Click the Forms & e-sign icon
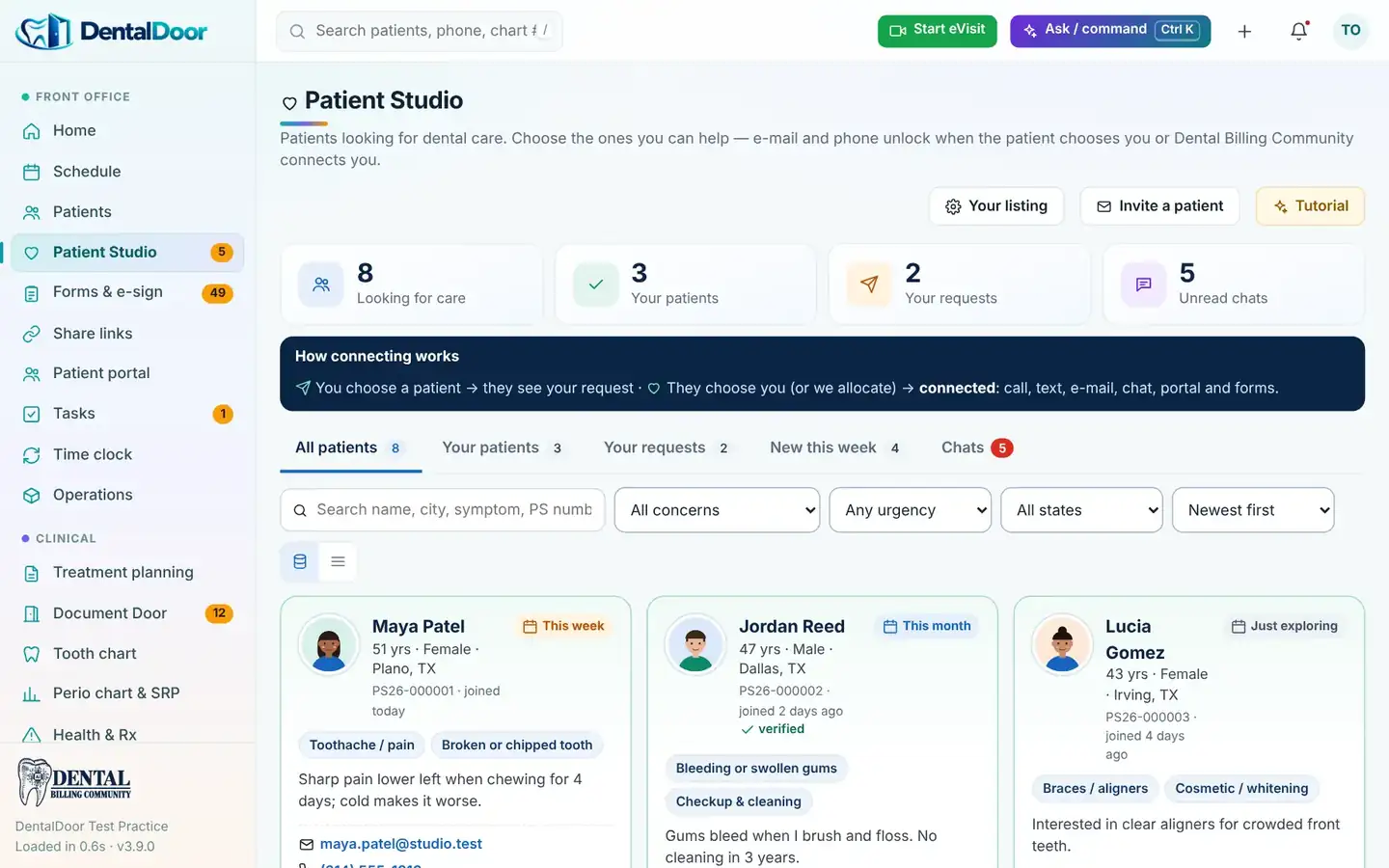The width and height of the screenshot is (1389, 868). tap(32, 293)
